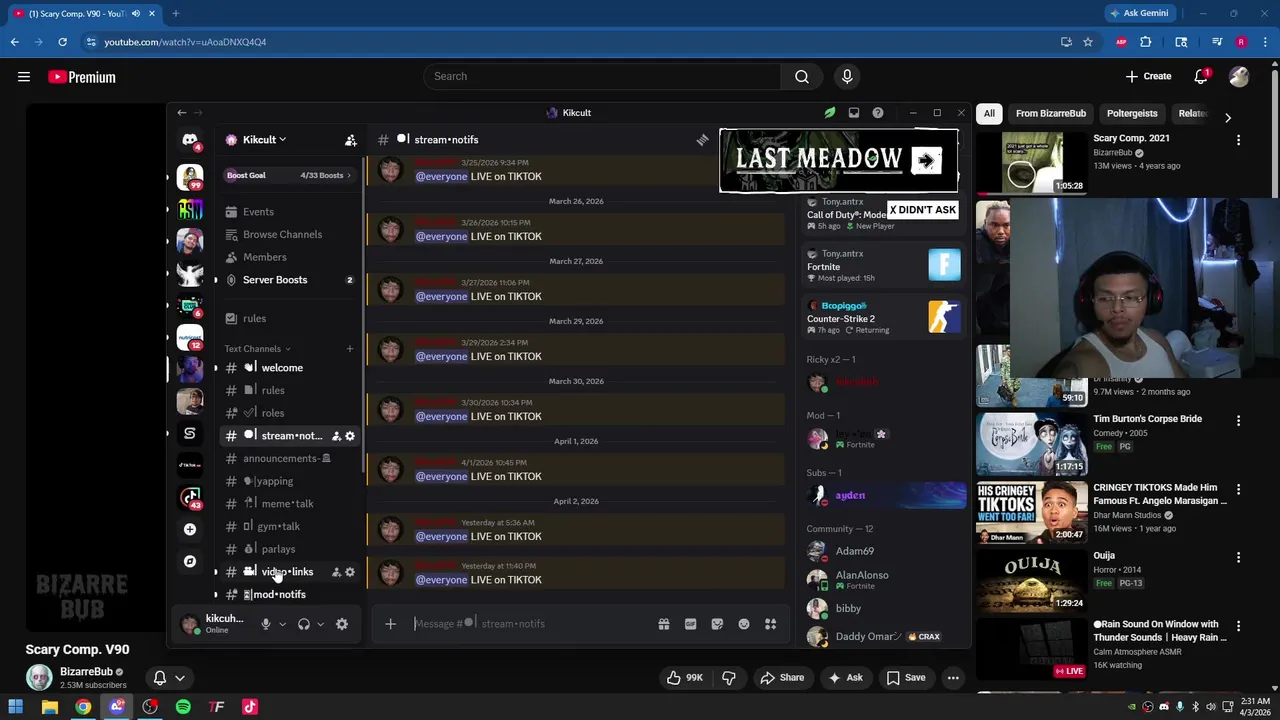
Task: Open BizarreBub notification bell dropdown
Action: [169, 678]
